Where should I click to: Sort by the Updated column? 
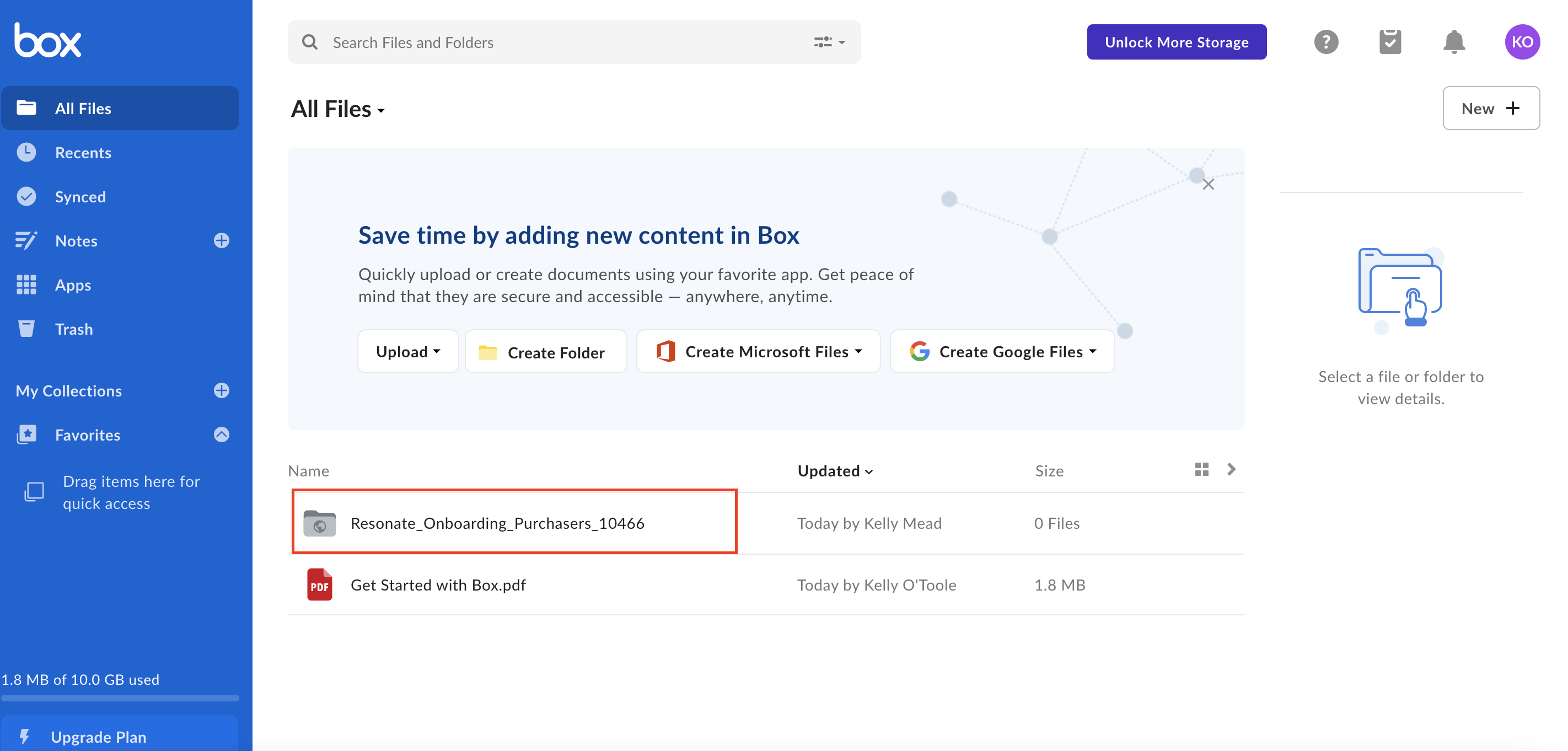(x=835, y=470)
